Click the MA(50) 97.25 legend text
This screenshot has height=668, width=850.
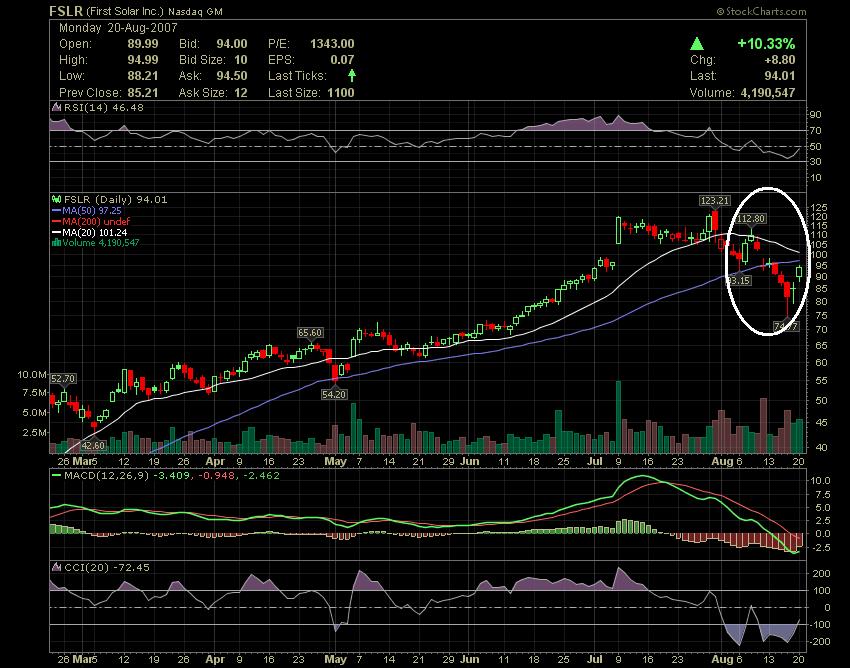(x=92, y=210)
